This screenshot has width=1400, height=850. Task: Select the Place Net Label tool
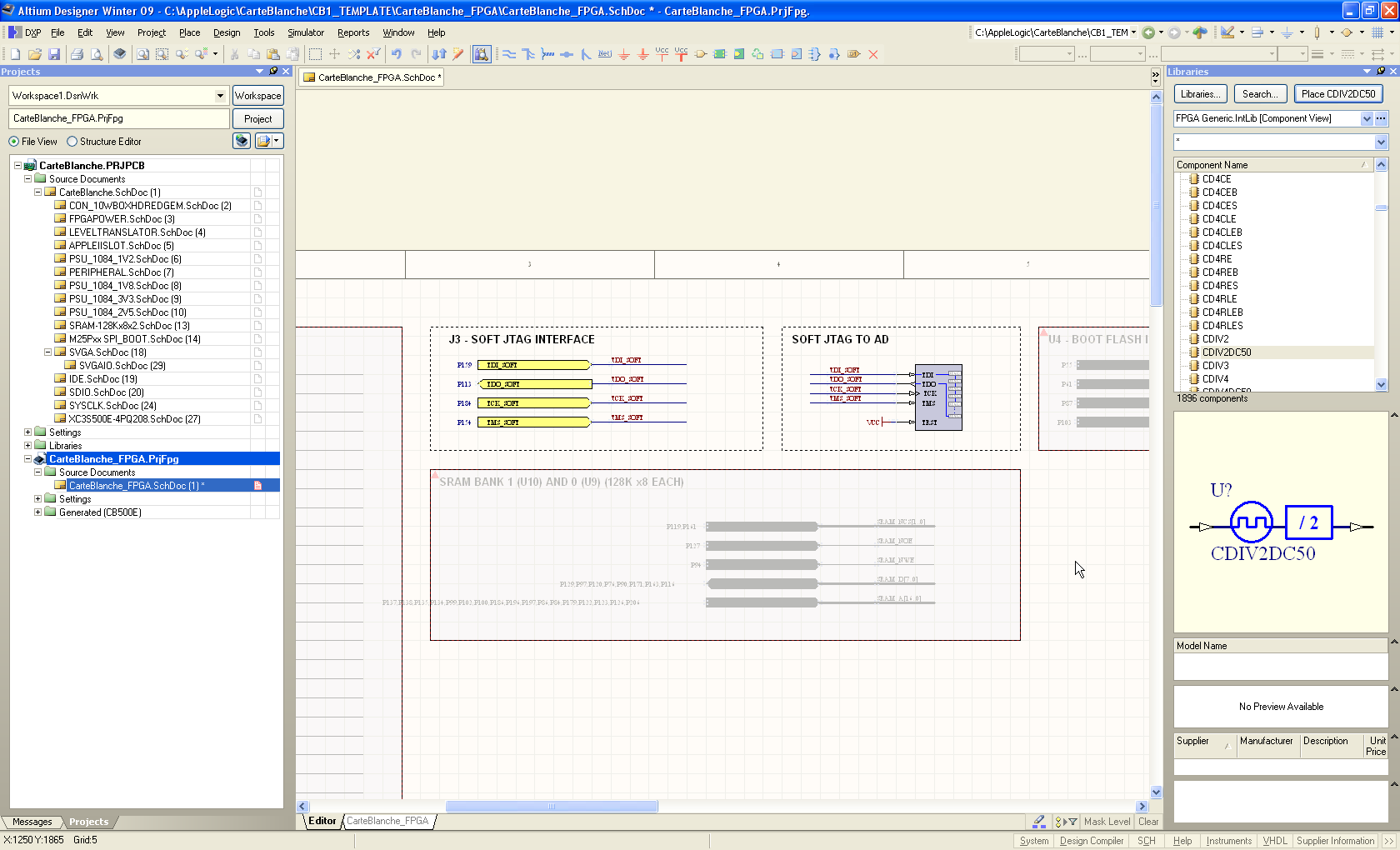point(605,54)
